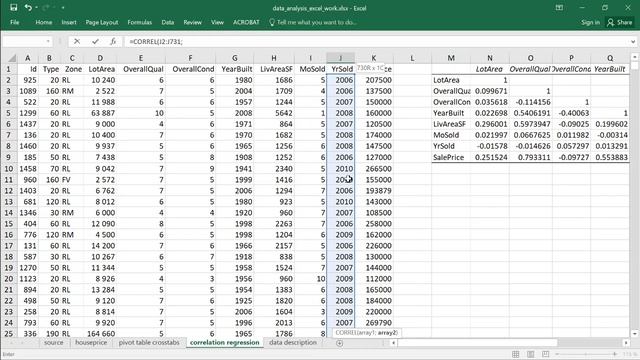Add a new sheet with plus icon
640x360 pixels.
[x=339, y=343]
